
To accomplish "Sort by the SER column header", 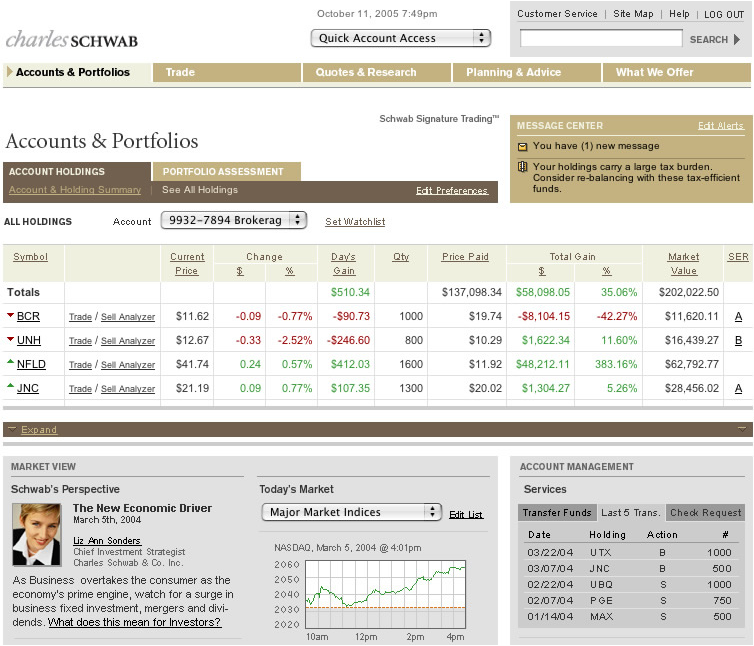I will 738,257.
